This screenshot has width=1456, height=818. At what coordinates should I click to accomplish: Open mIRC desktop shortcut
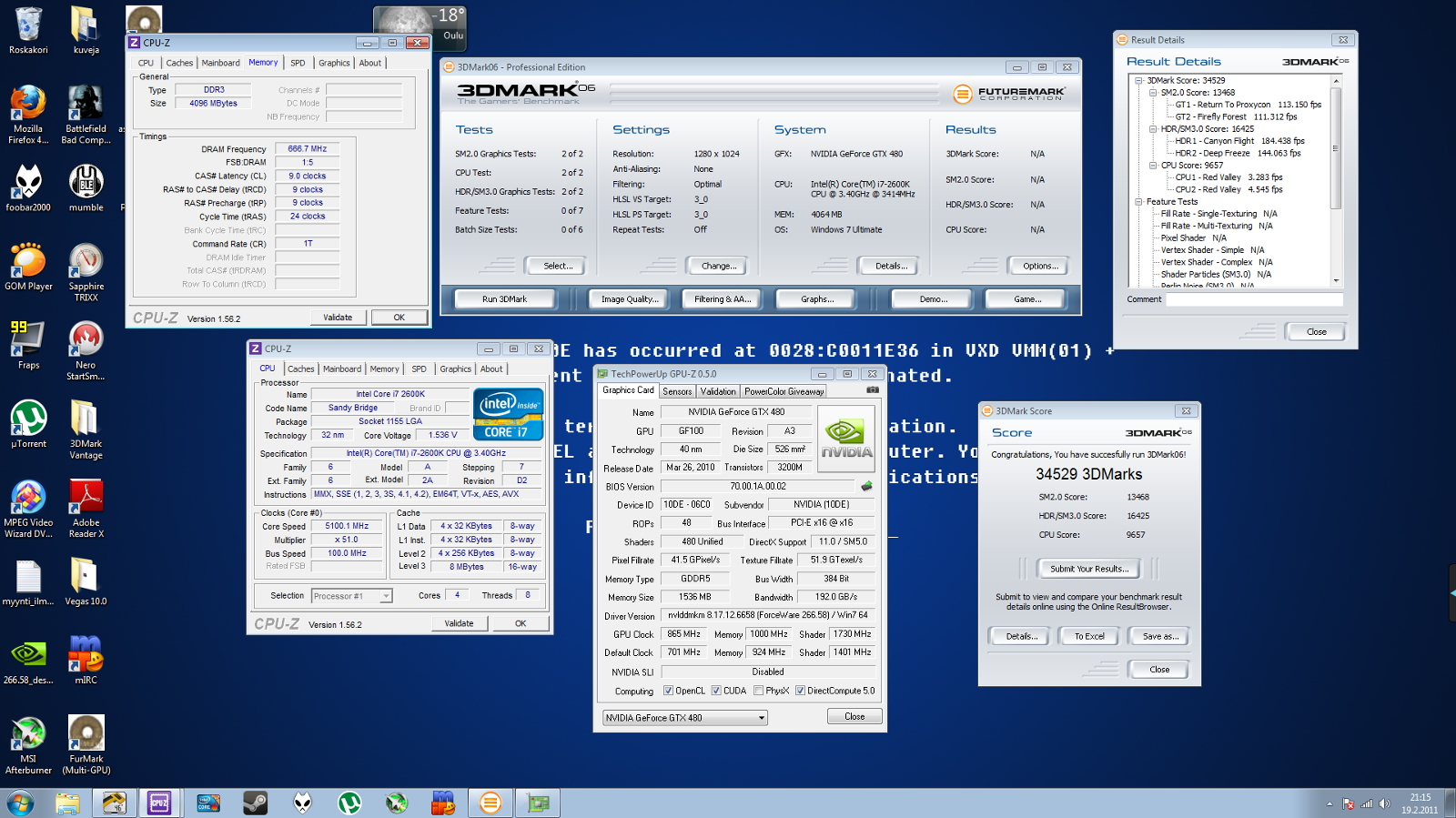86,661
